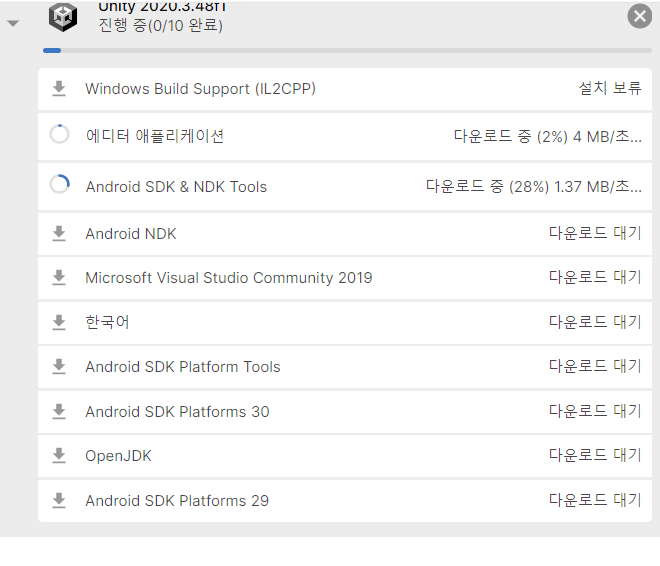Click download icon beside Android SDK Platform Tools
660x566 pixels.
59,367
